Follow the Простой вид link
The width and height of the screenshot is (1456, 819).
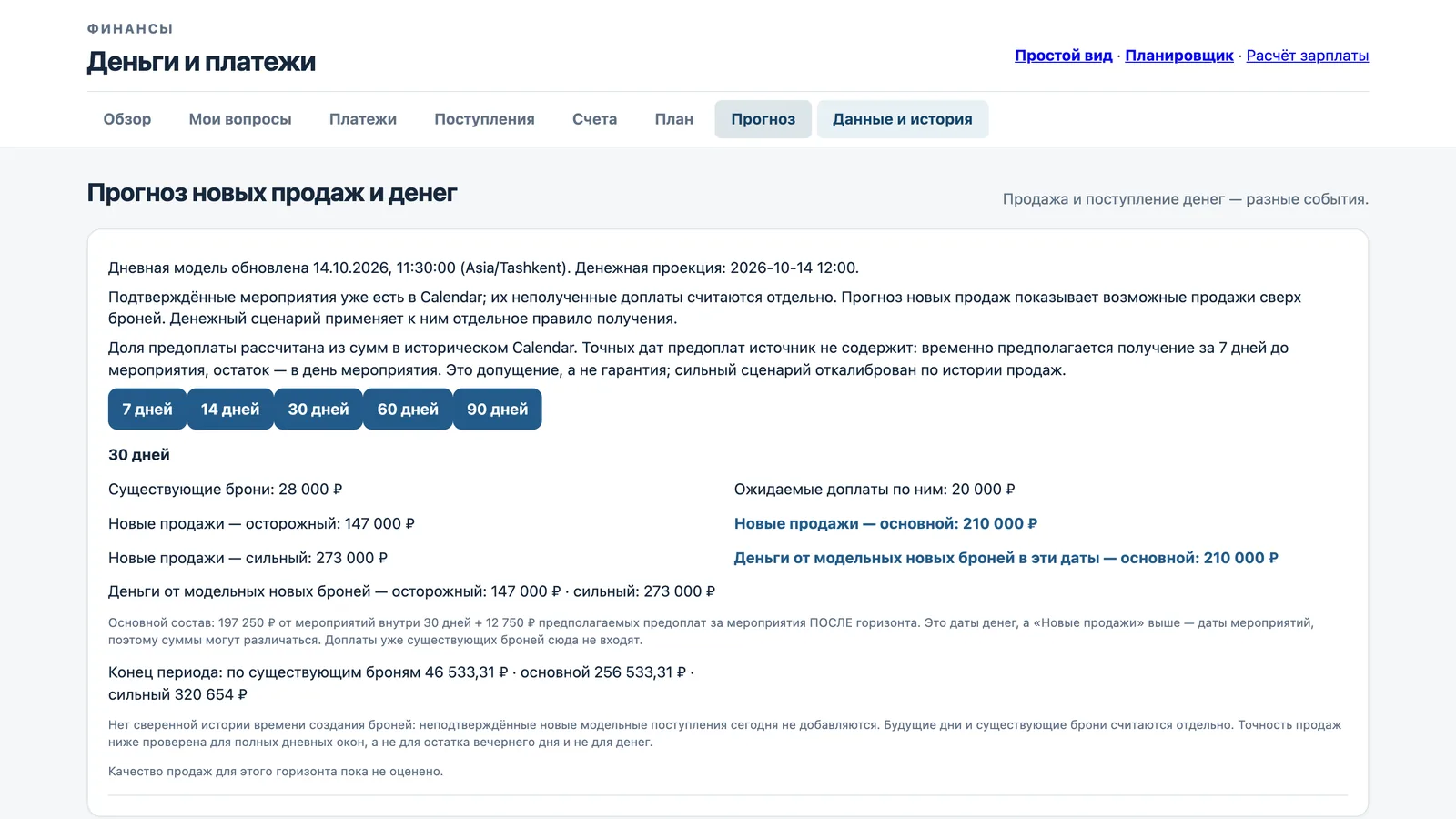[x=1064, y=56]
